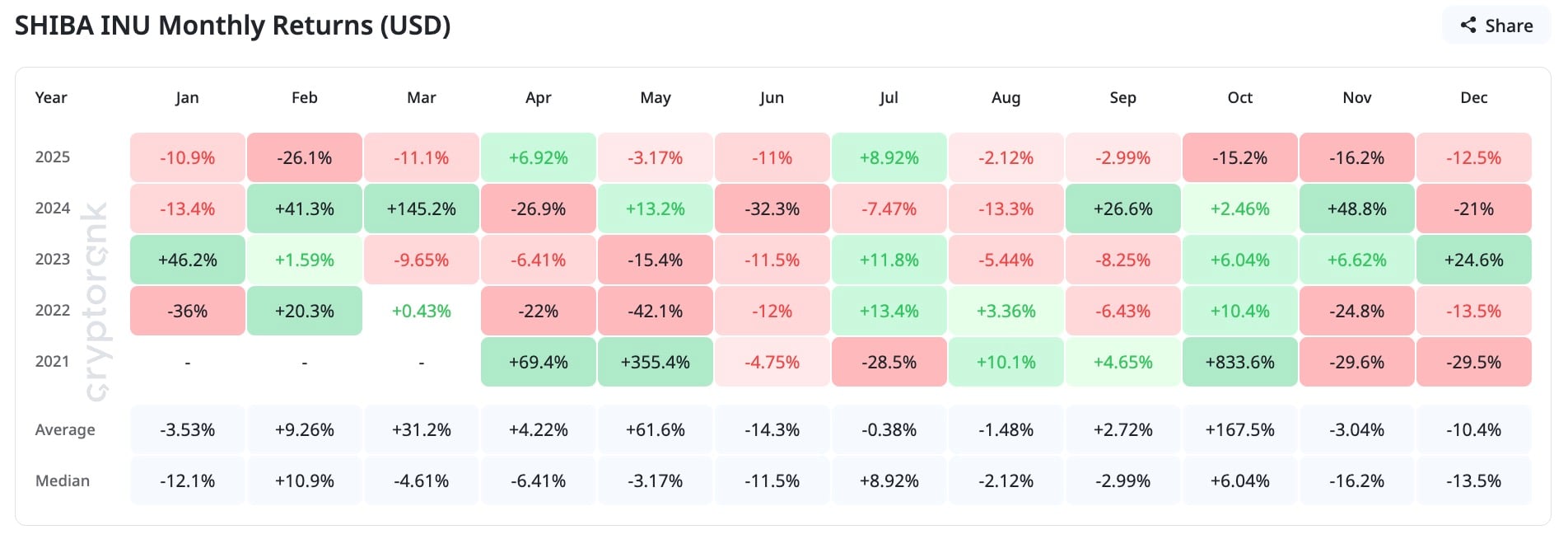Image resolution: width=1568 pixels, height=539 pixels.
Task: Click the Oct column header
Action: point(1239,97)
